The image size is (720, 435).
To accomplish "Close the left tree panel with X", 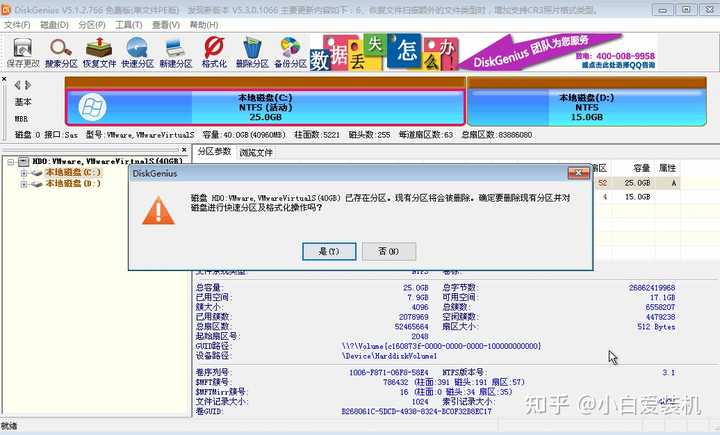I will 184,150.
